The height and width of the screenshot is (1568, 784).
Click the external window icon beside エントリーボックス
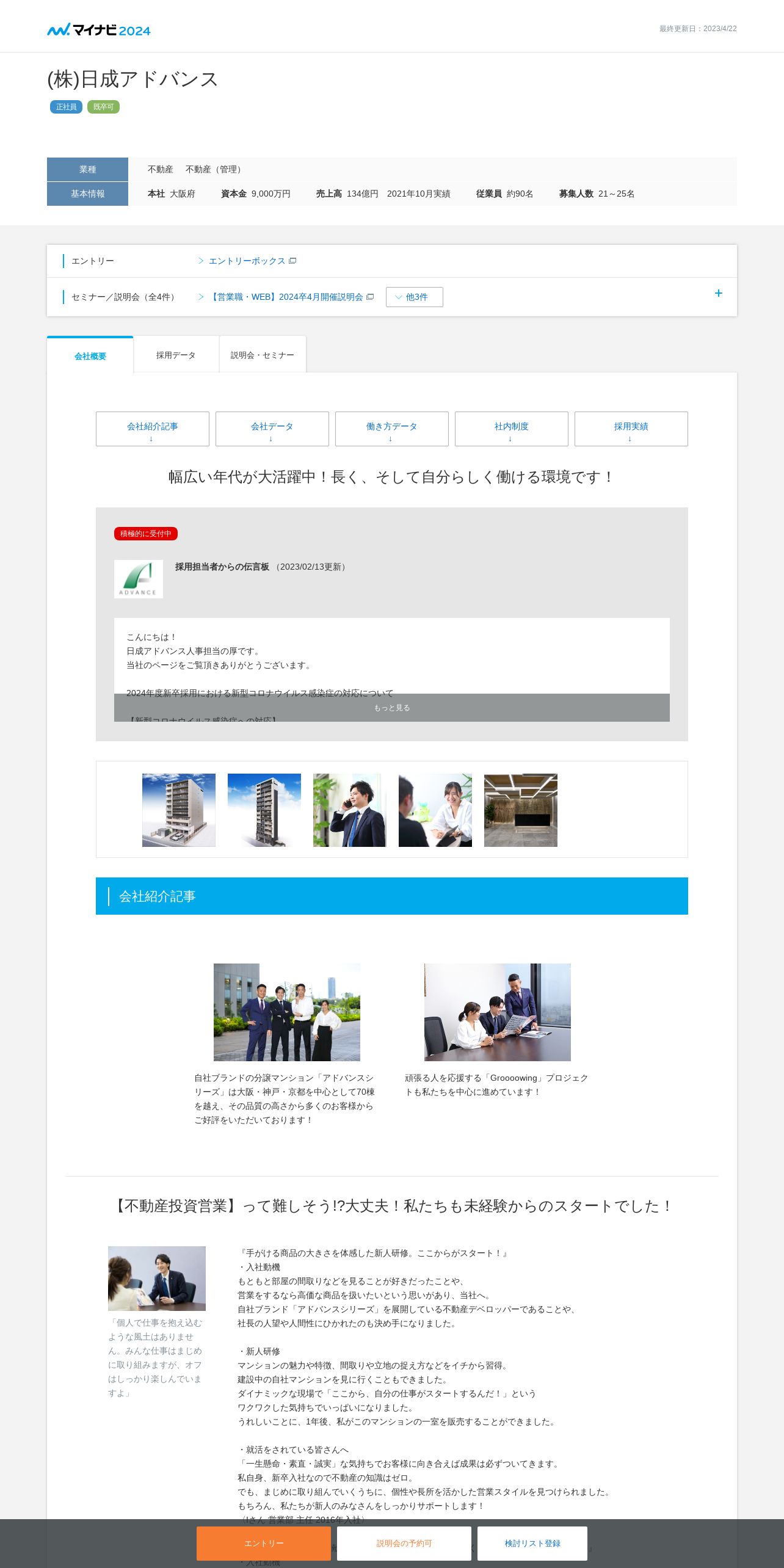coord(292,261)
